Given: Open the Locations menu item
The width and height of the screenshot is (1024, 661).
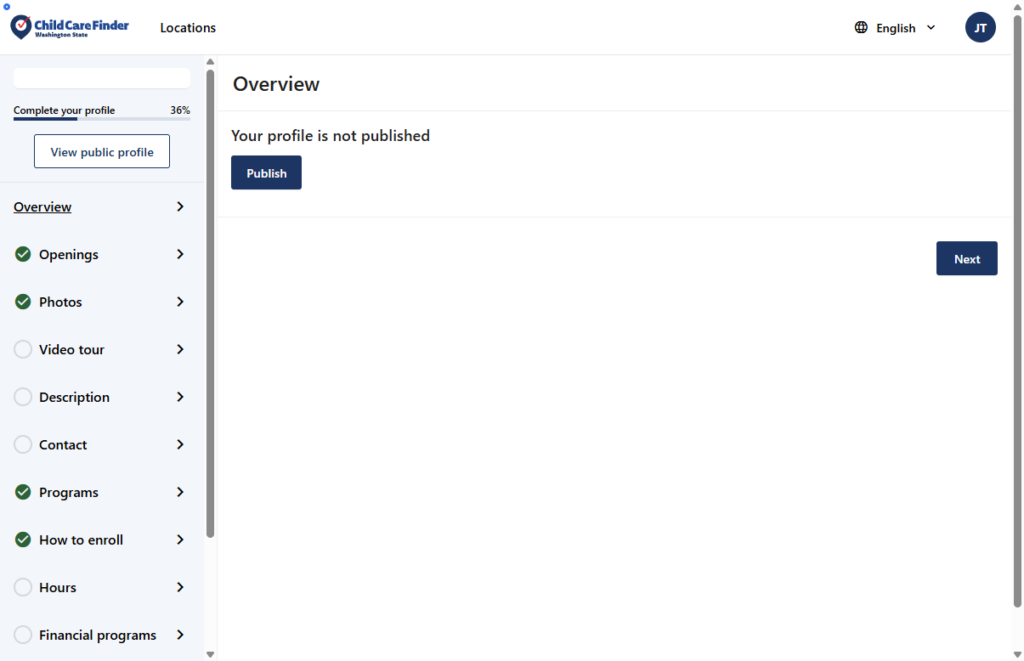Looking at the screenshot, I should (188, 28).
